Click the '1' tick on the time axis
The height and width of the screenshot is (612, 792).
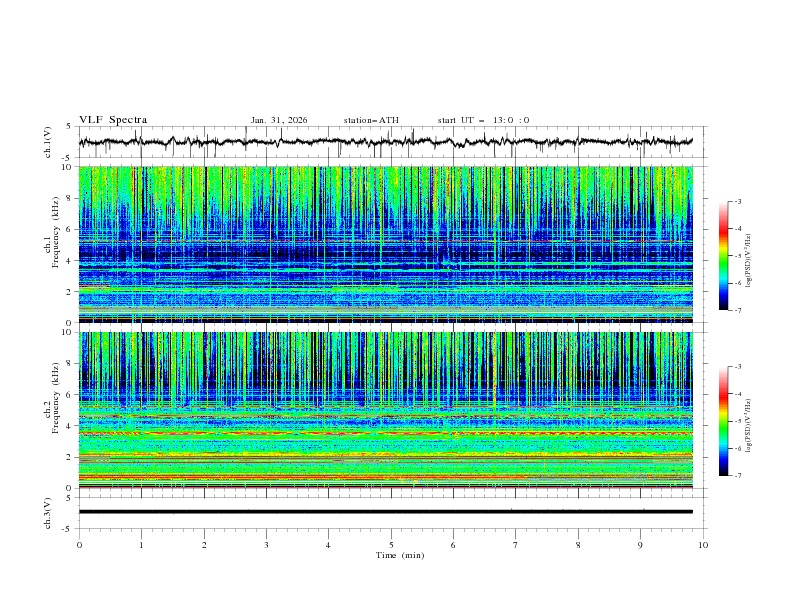(x=141, y=545)
